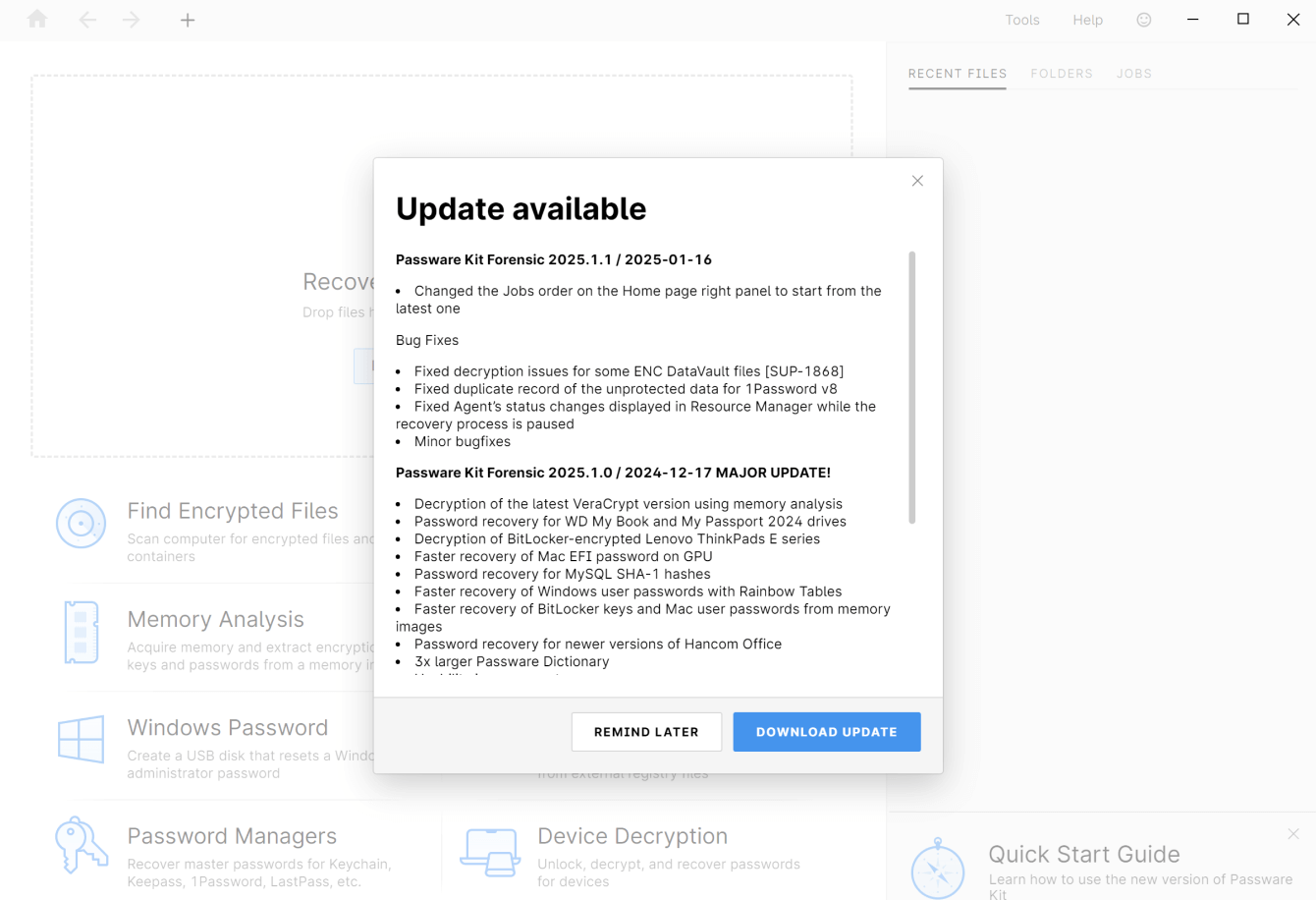Image resolution: width=1316 pixels, height=900 pixels.
Task: Click the Download Update button
Action: pyautogui.click(x=827, y=732)
